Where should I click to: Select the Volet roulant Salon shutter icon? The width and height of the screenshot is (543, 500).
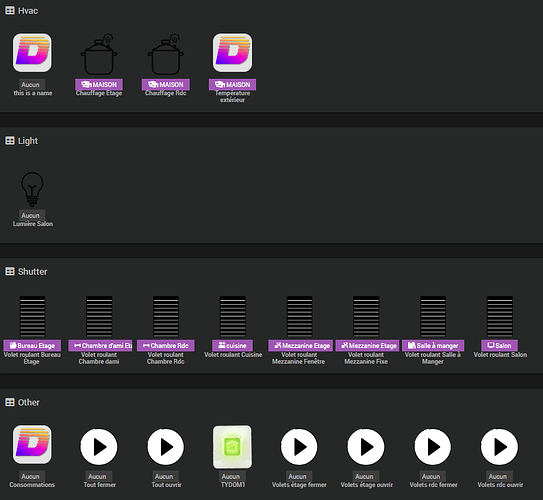coord(500,316)
